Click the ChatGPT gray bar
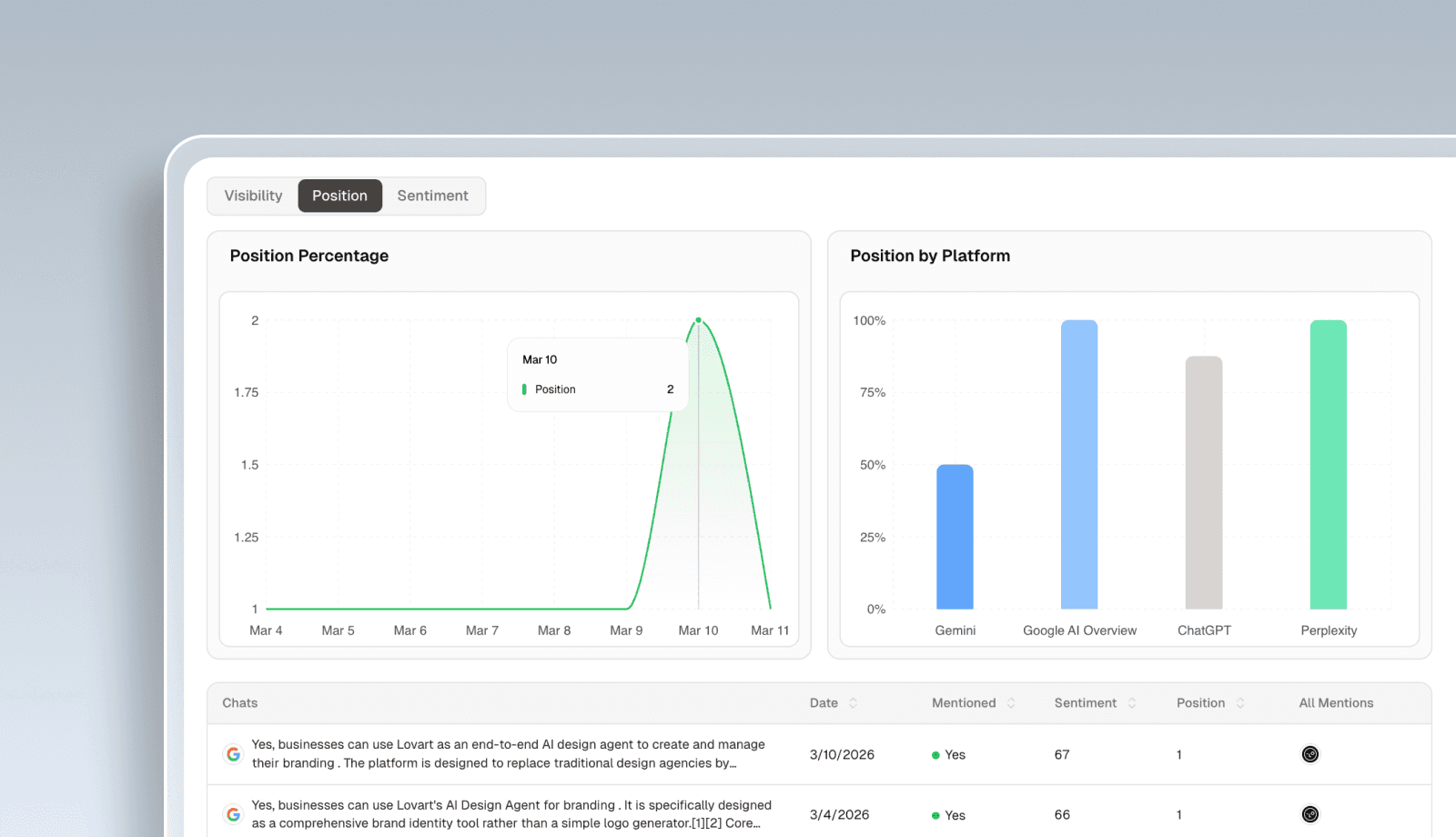The width and height of the screenshot is (1456, 837). (1204, 482)
